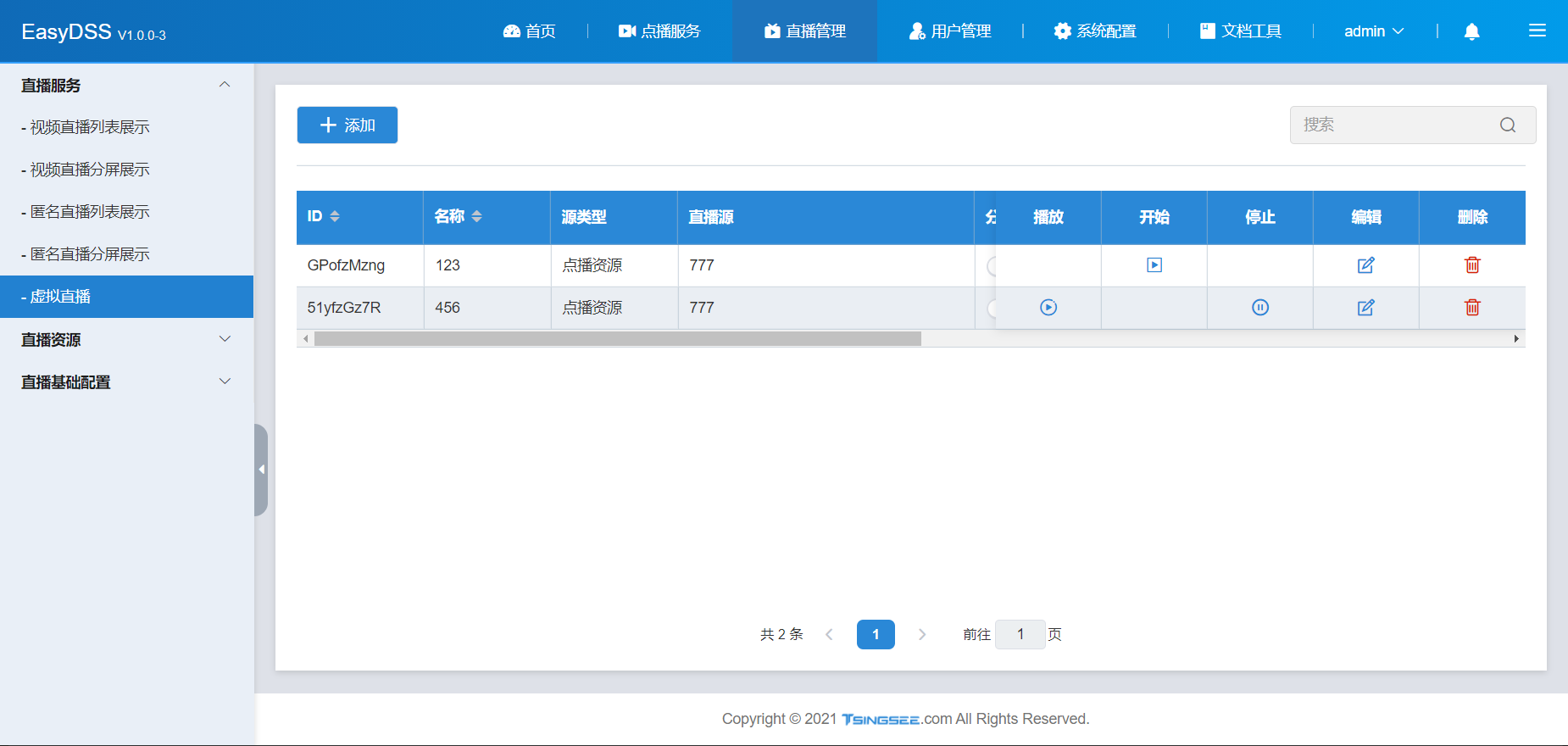The width and height of the screenshot is (1568, 746).
Task: Click the 直播源 column header
Action: point(711,217)
